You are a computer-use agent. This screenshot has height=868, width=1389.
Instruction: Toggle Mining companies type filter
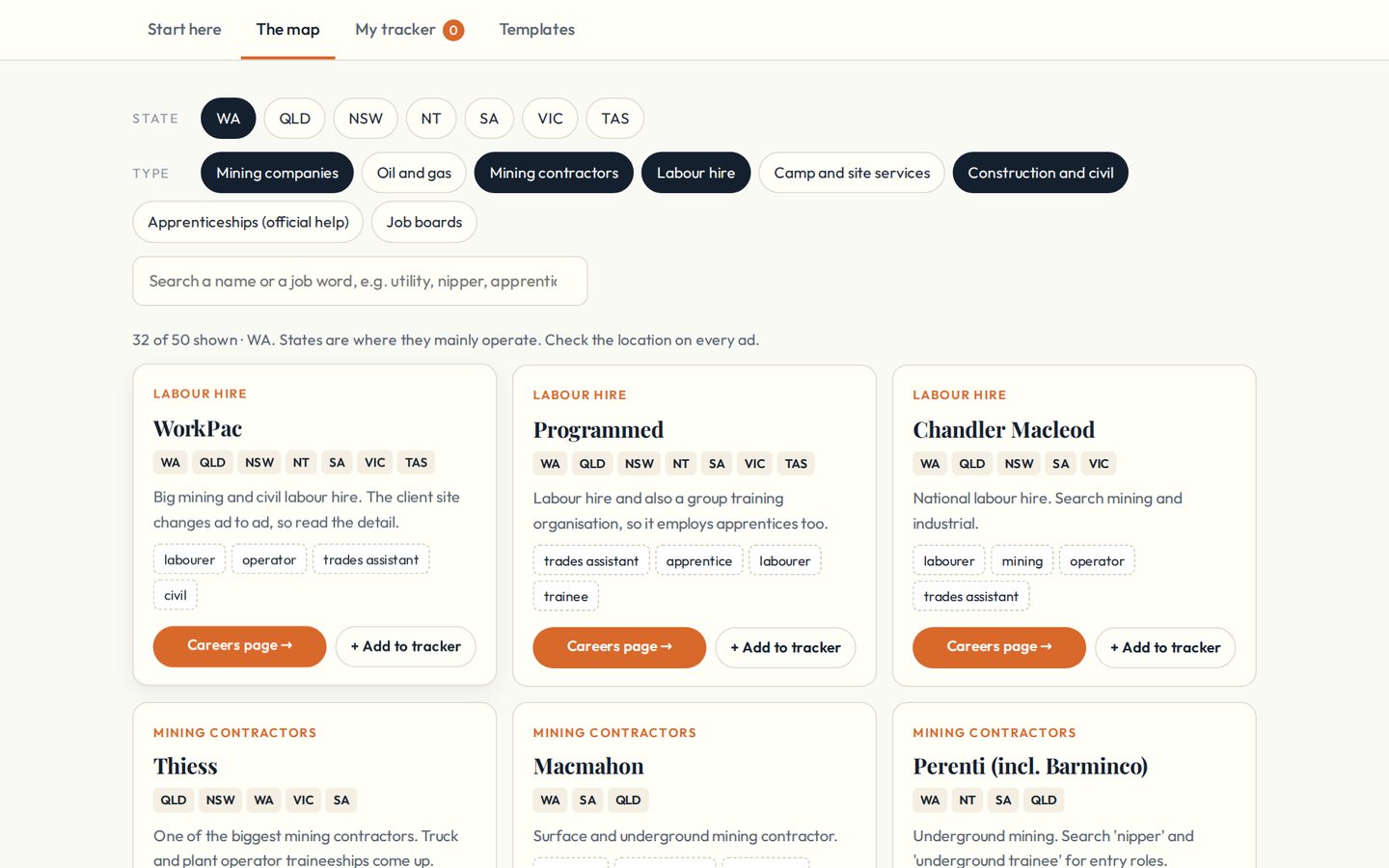click(x=277, y=173)
